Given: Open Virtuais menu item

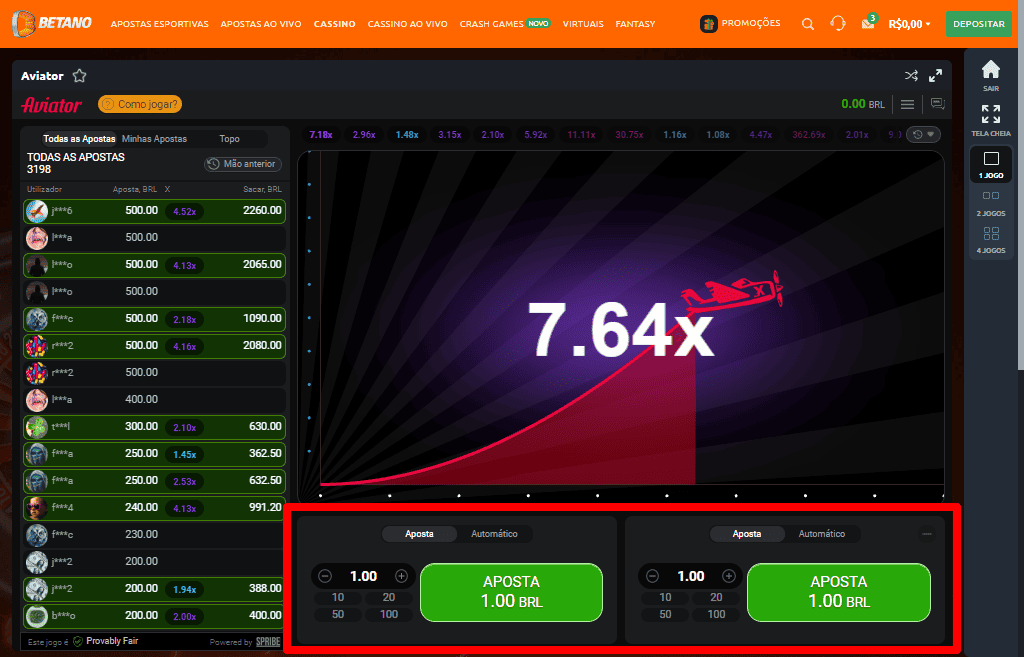Looking at the screenshot, I should click(x=583, y=24).
